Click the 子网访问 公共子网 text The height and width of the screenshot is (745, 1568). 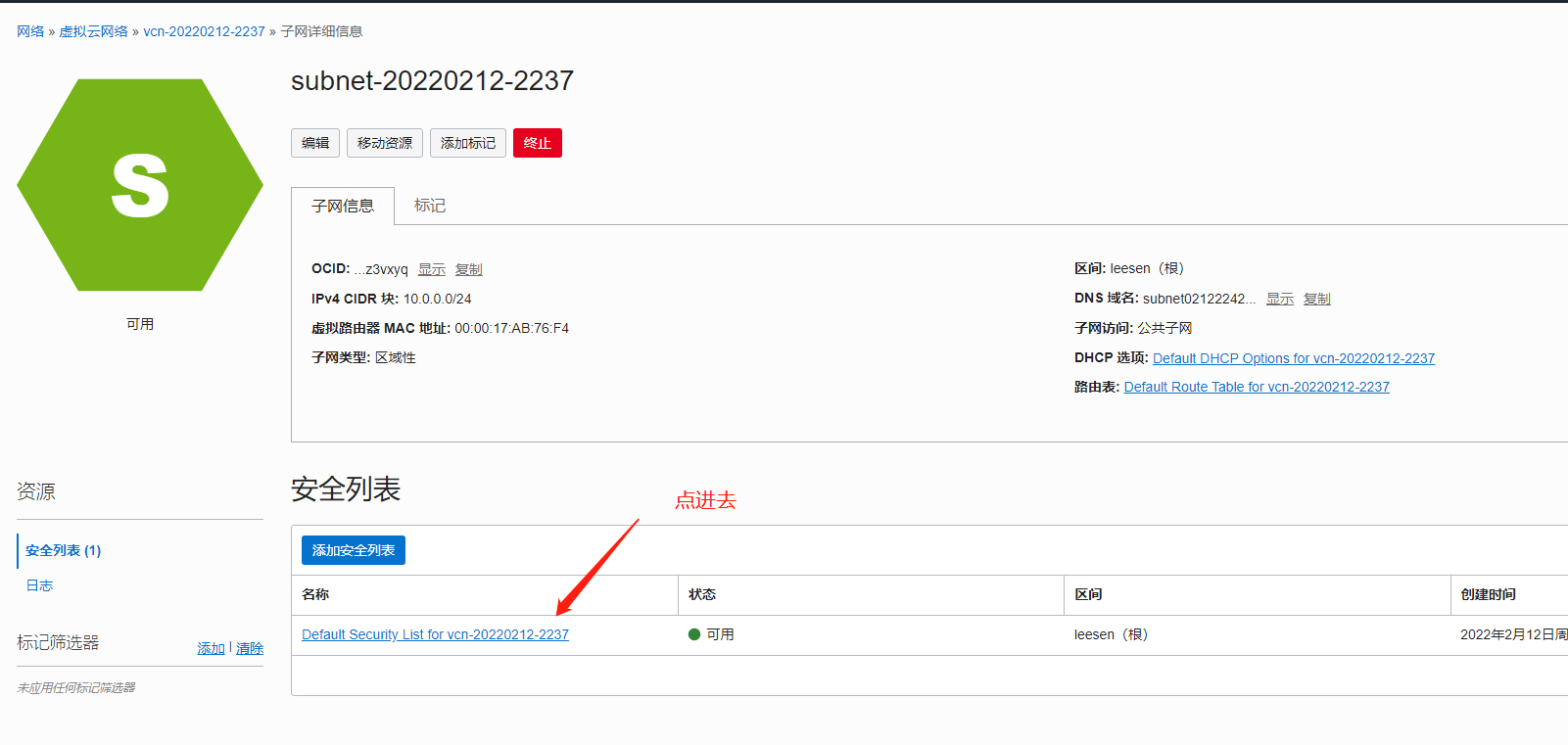point(1133,328)
